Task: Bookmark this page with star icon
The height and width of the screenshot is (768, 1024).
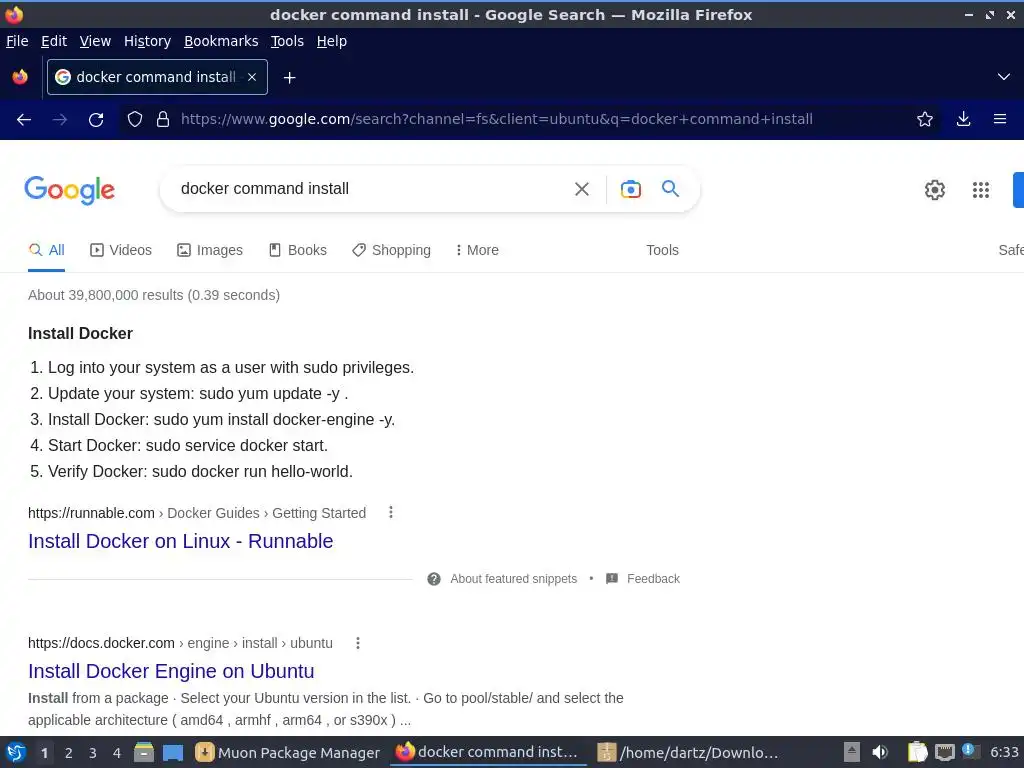Action: pos(925,120)
